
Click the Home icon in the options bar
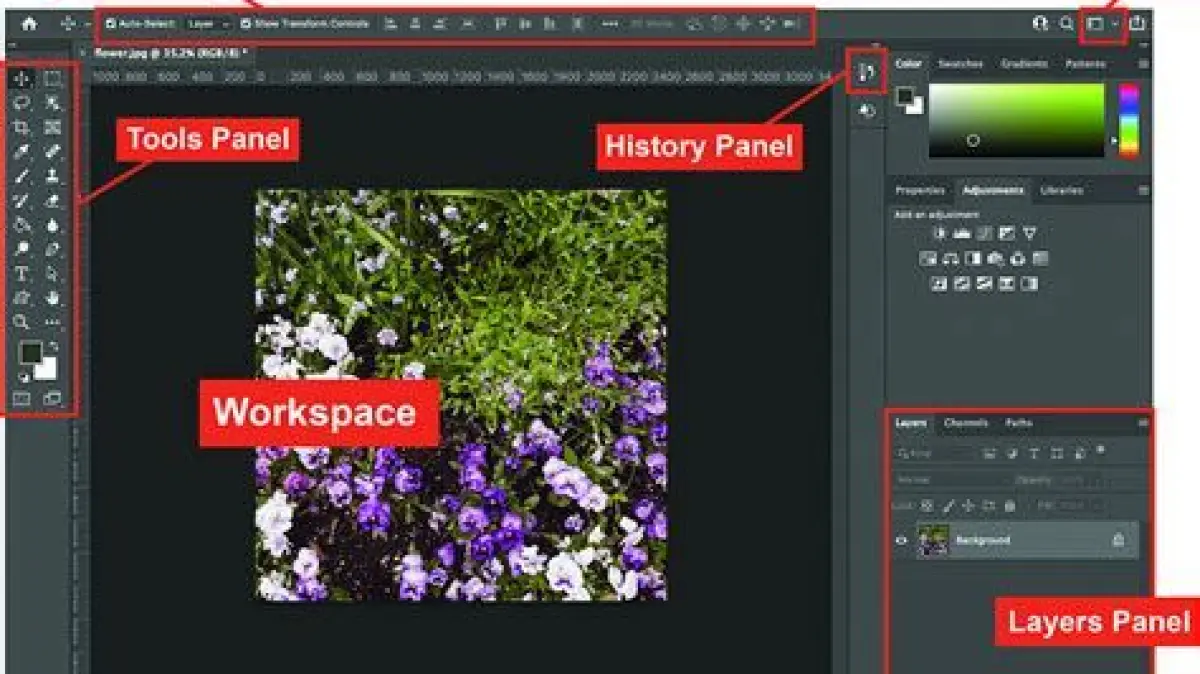coord(29,23)
